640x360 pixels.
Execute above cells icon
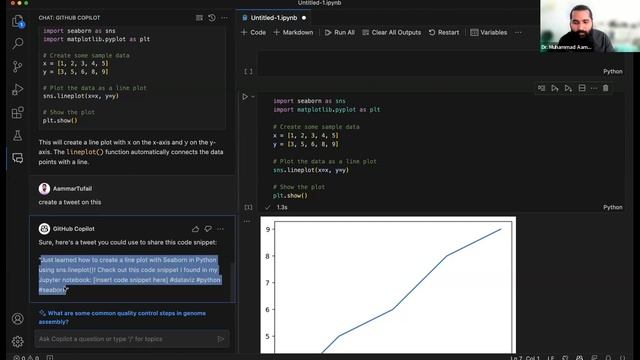tap(555, 88)
